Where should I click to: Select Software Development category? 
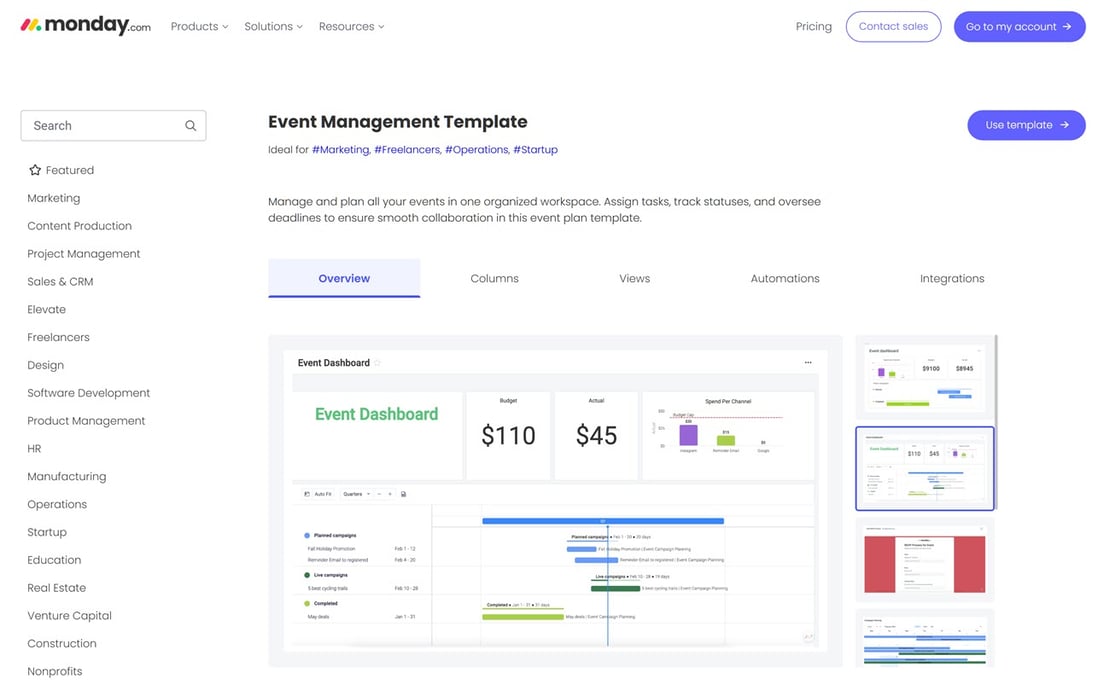coord(88,392)
